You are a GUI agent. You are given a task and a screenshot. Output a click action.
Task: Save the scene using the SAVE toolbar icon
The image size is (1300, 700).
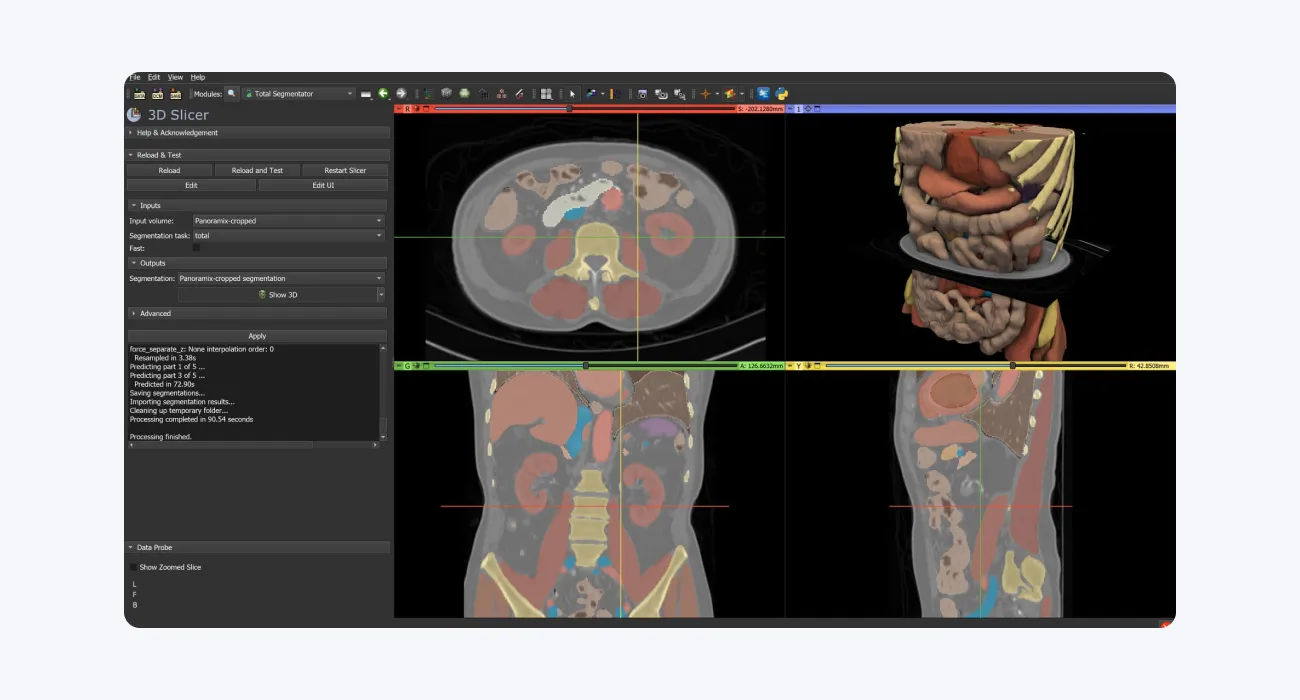click(177, 93)
